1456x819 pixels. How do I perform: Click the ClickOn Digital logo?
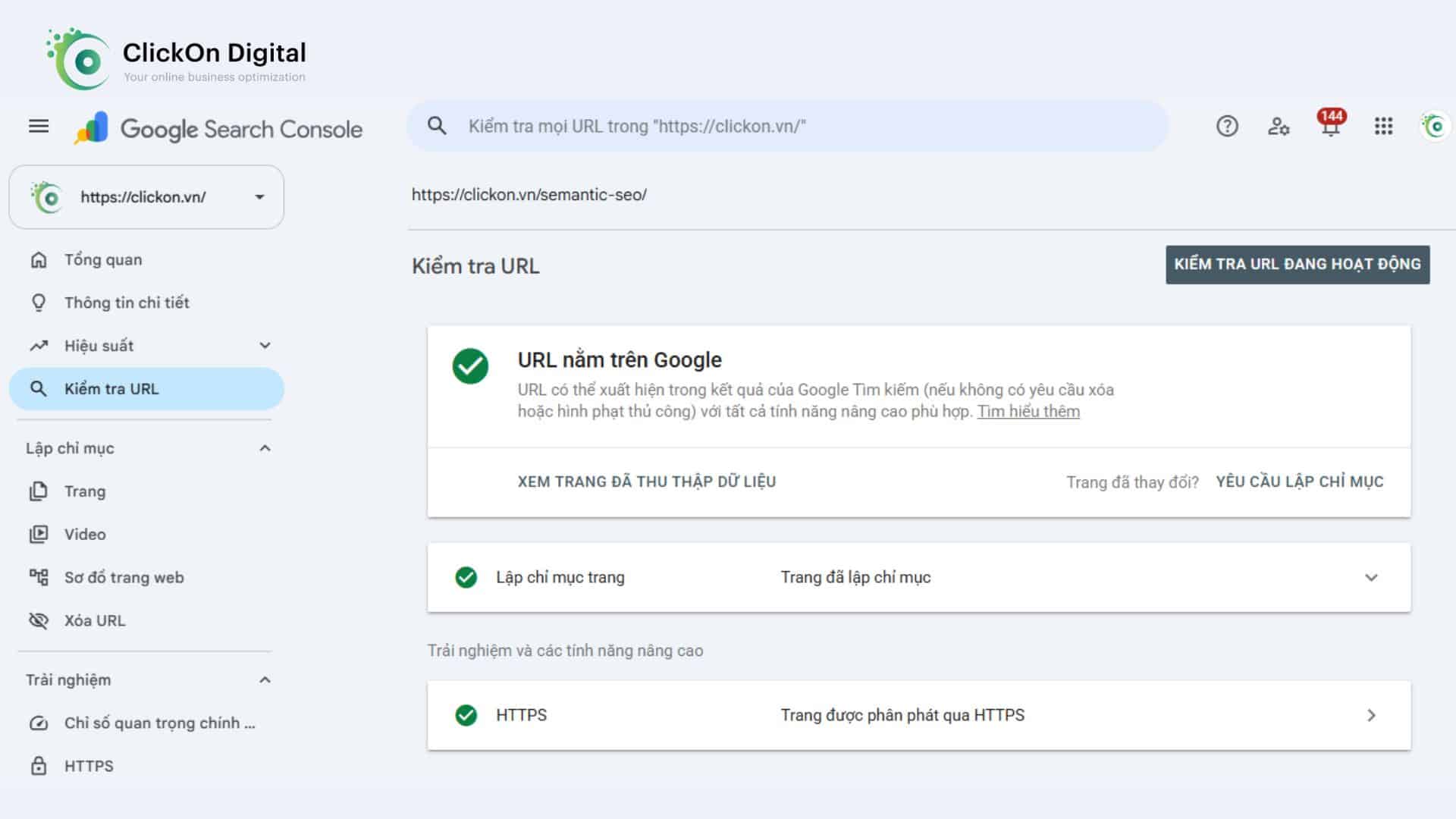pyautogui.click(x=176, y=58)
